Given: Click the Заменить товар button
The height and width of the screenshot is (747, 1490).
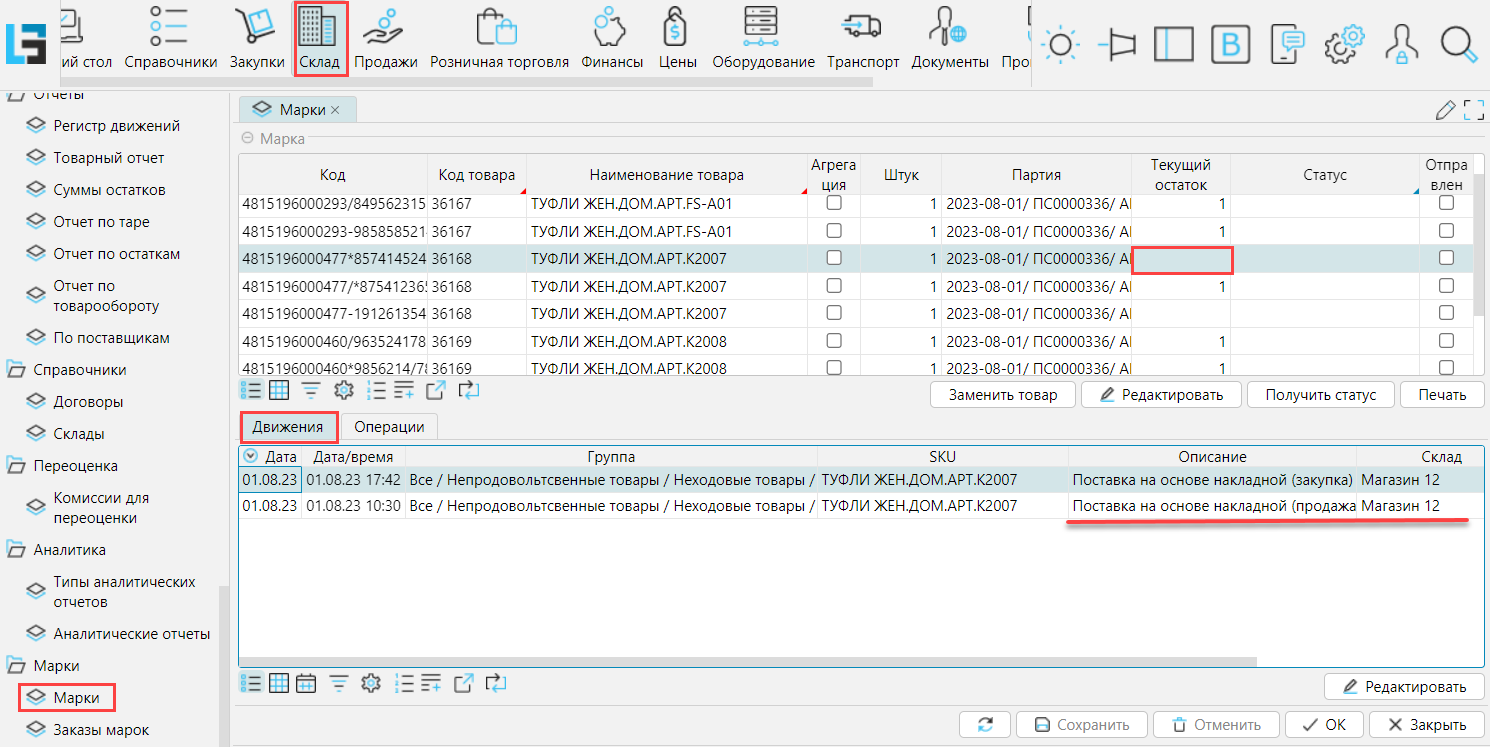Looking at the screenshot, I should (x=1002, y=394).
